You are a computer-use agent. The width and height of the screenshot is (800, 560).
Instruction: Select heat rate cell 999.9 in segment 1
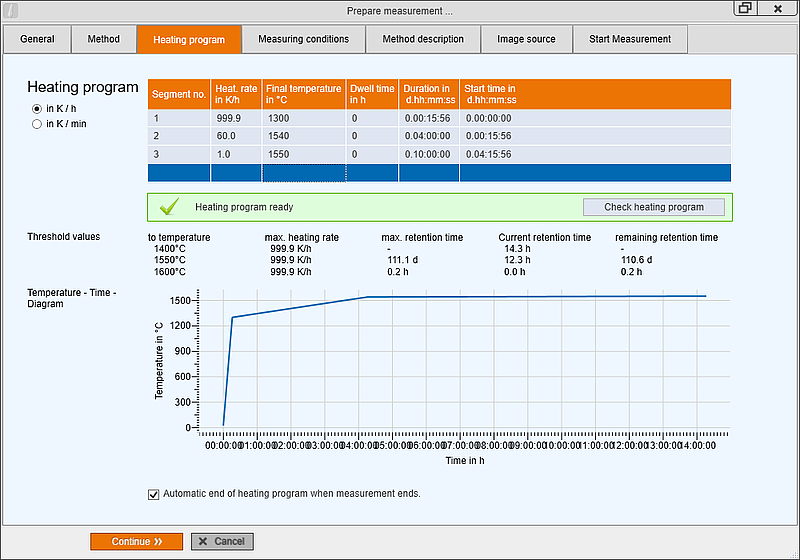coord(236,118)
